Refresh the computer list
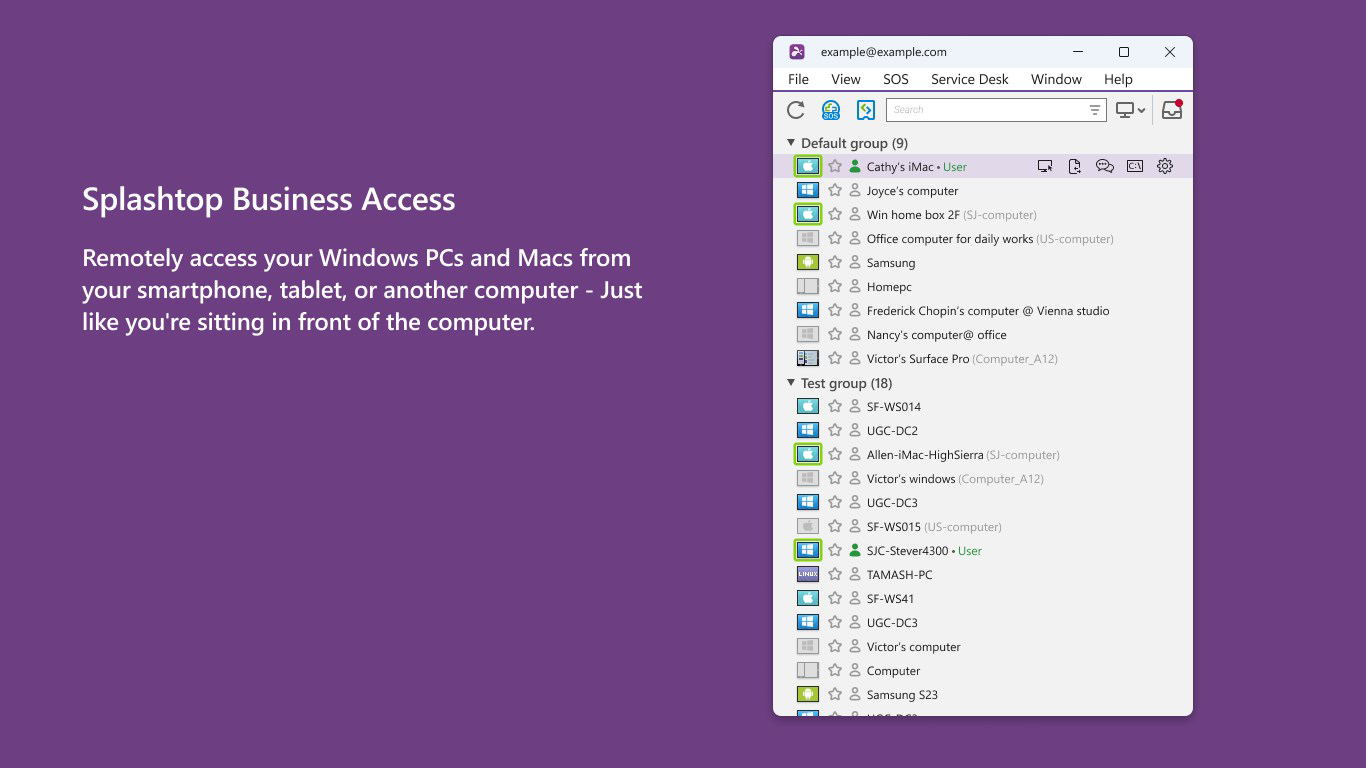1366x768 pixels. tap(795, 110)
